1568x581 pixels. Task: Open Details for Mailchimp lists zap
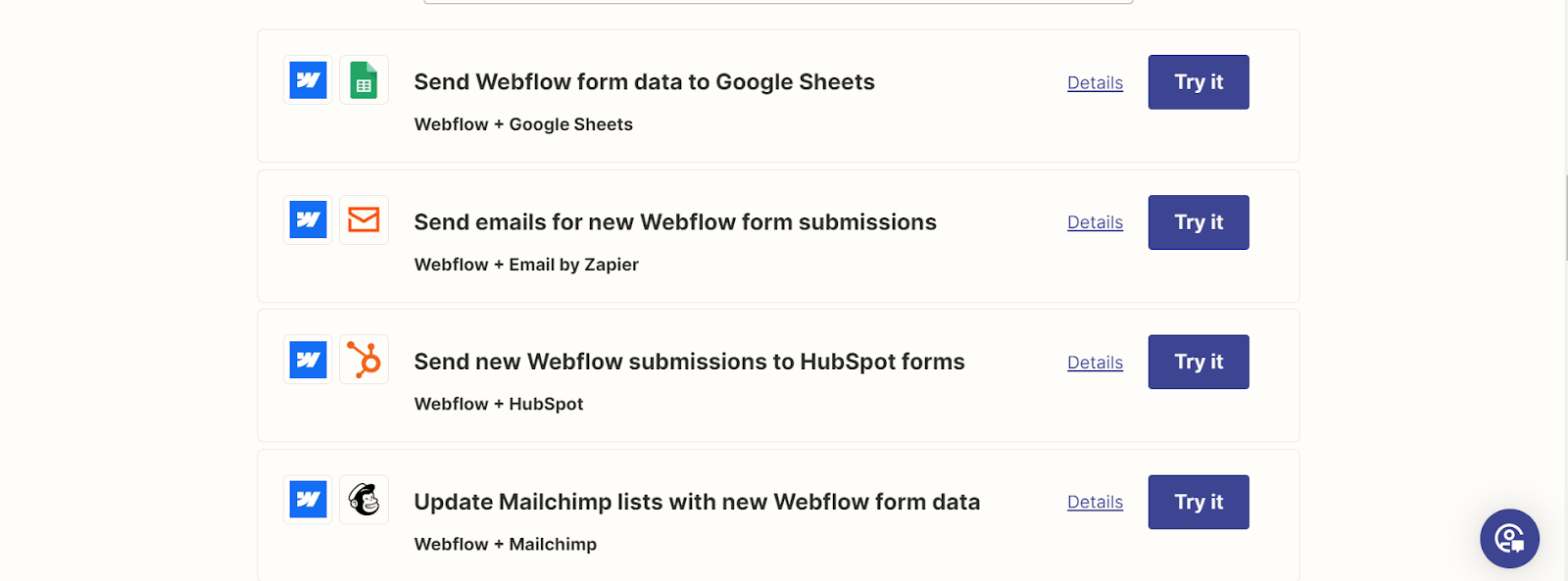pyautogui.click(x=1095, y=502)
